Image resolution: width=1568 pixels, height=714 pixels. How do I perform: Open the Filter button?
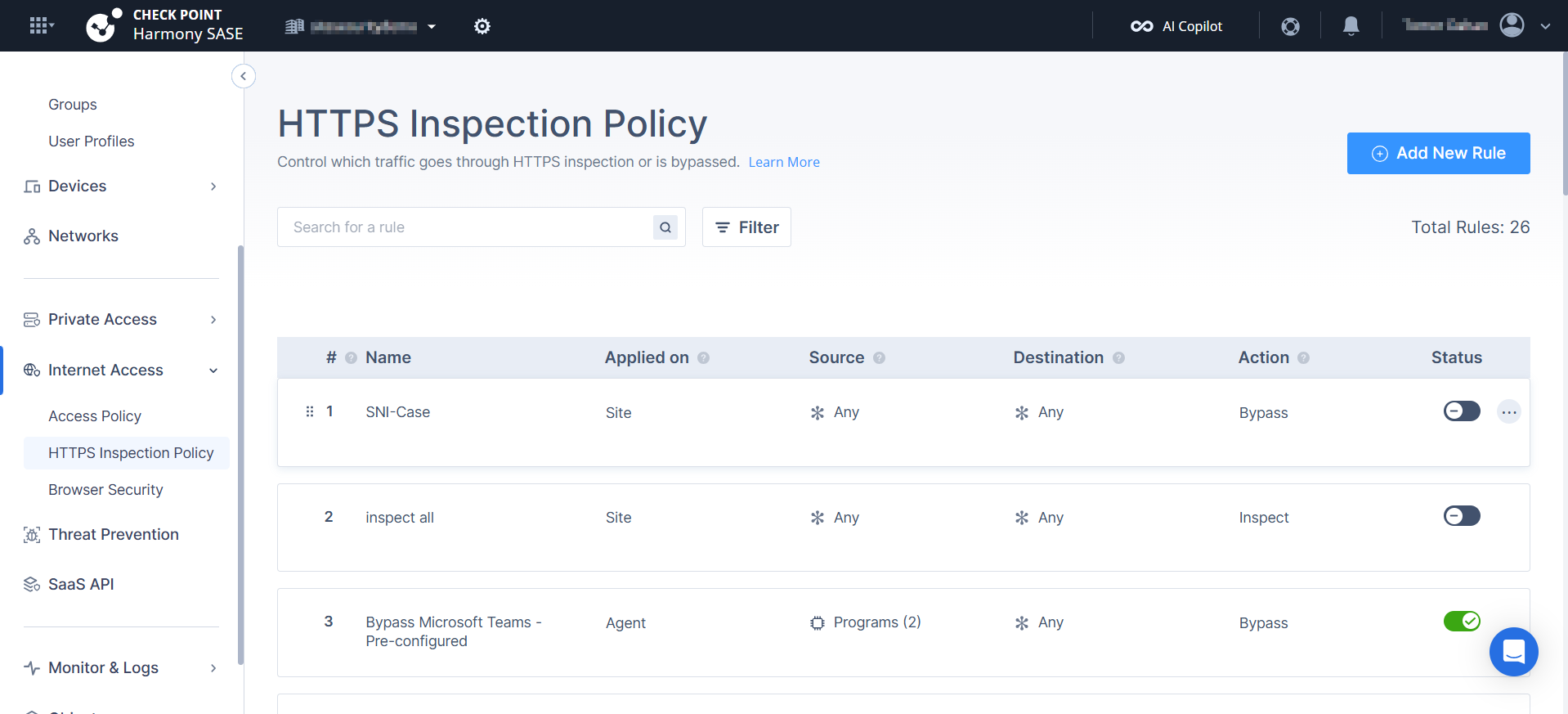(746, 227)
